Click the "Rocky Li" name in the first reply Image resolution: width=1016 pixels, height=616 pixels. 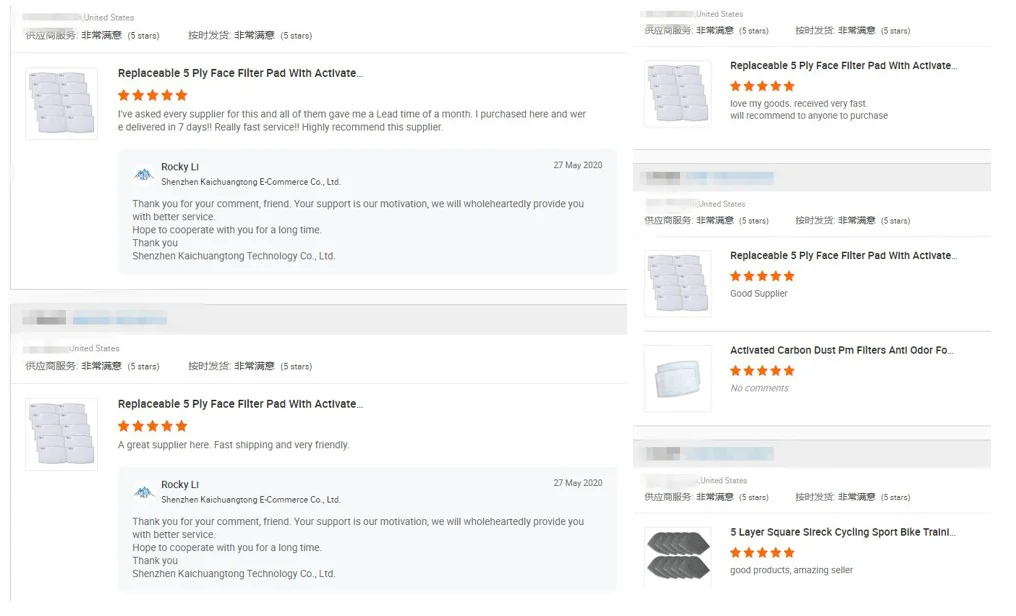(x=180, y=167)
